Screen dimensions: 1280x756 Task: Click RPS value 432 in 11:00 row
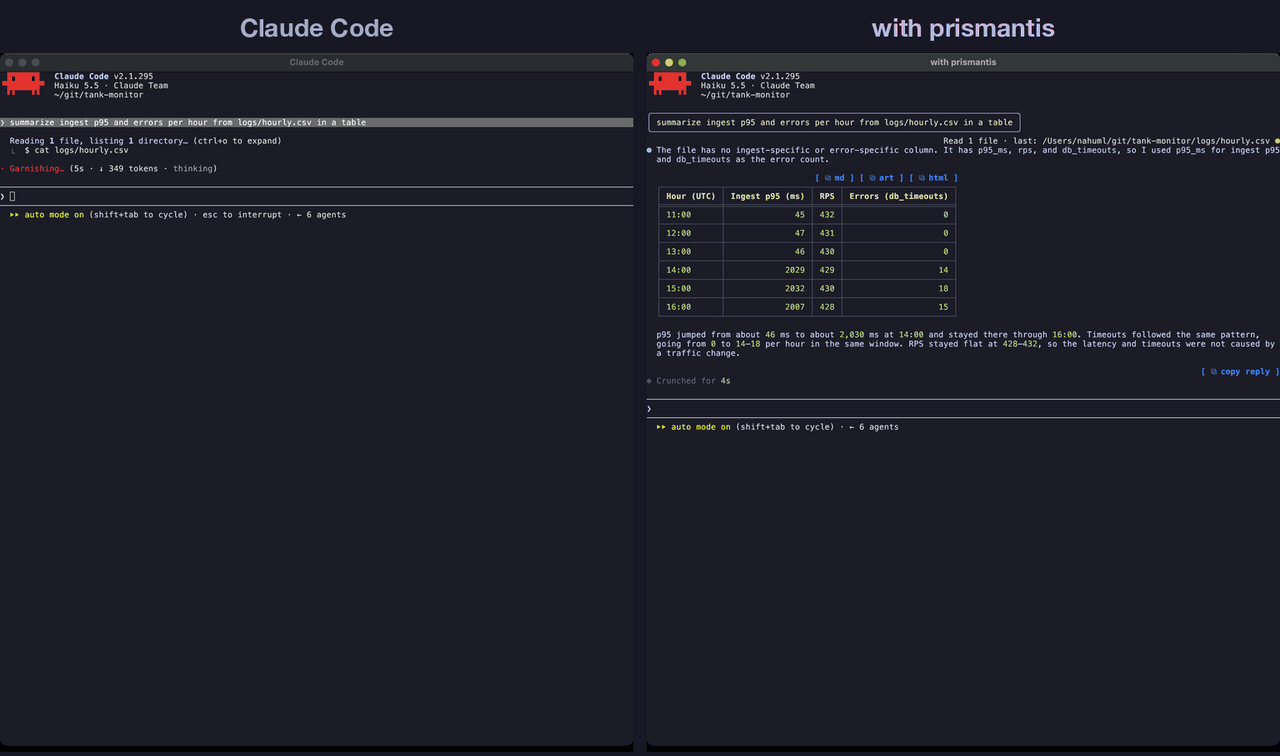[x=827, y=215]
